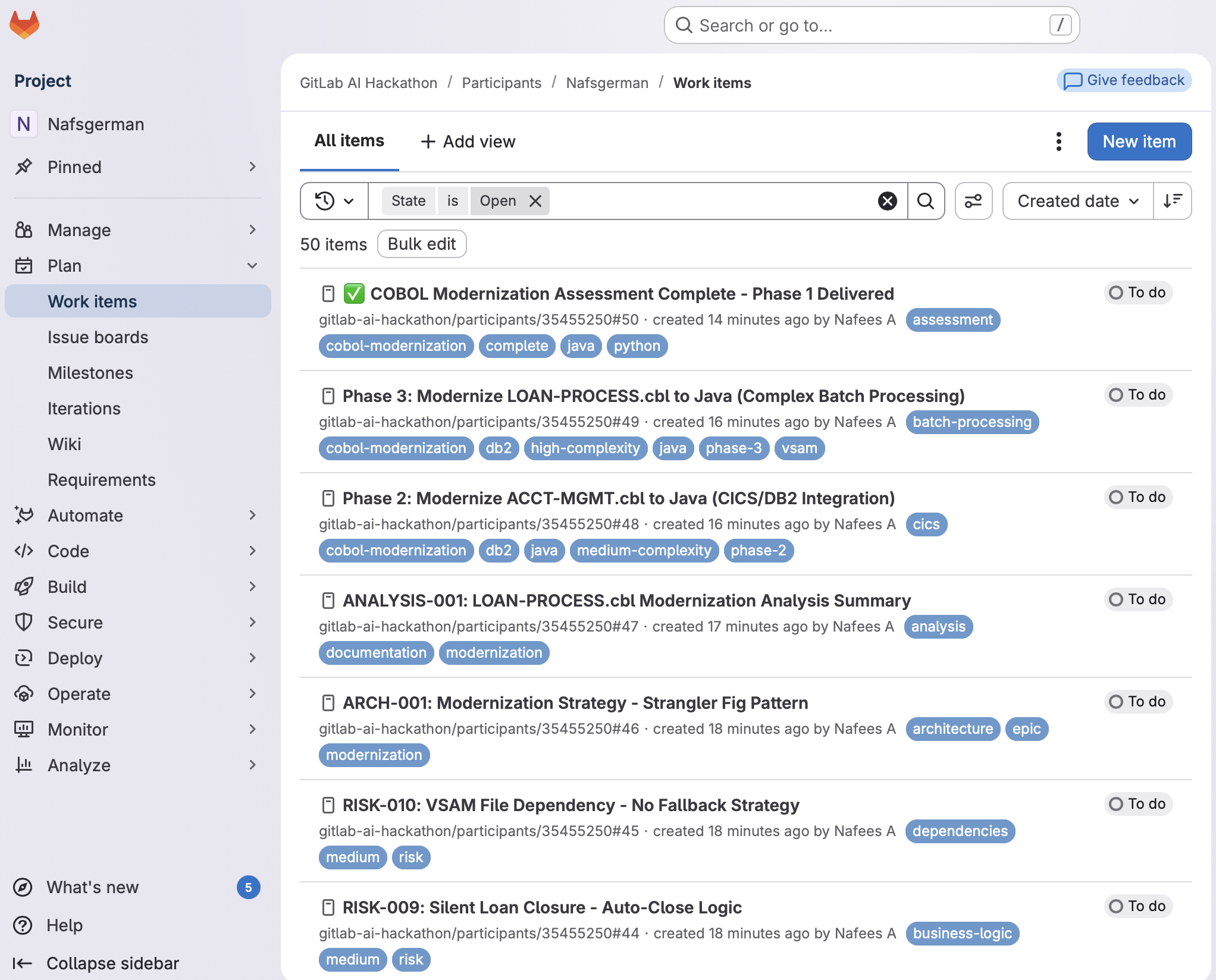Toggle sort direction icon
This screenshot has height=980, width=1216.
click(x=1172, y=201)
